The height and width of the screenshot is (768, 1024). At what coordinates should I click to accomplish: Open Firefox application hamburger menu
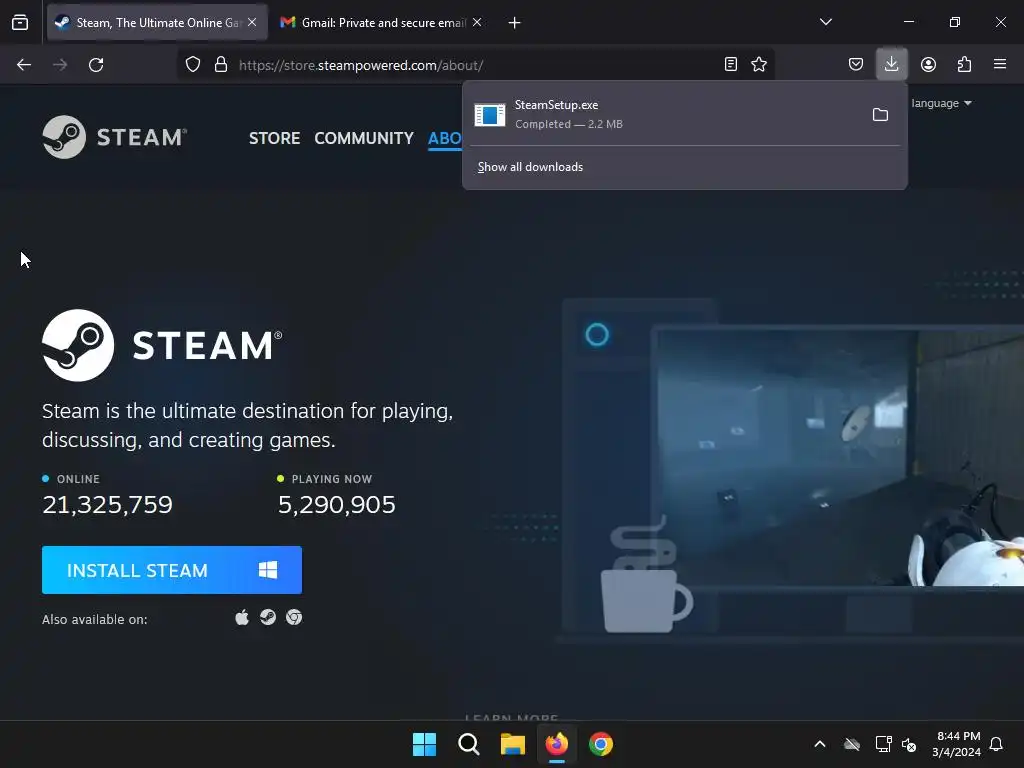1000,64
